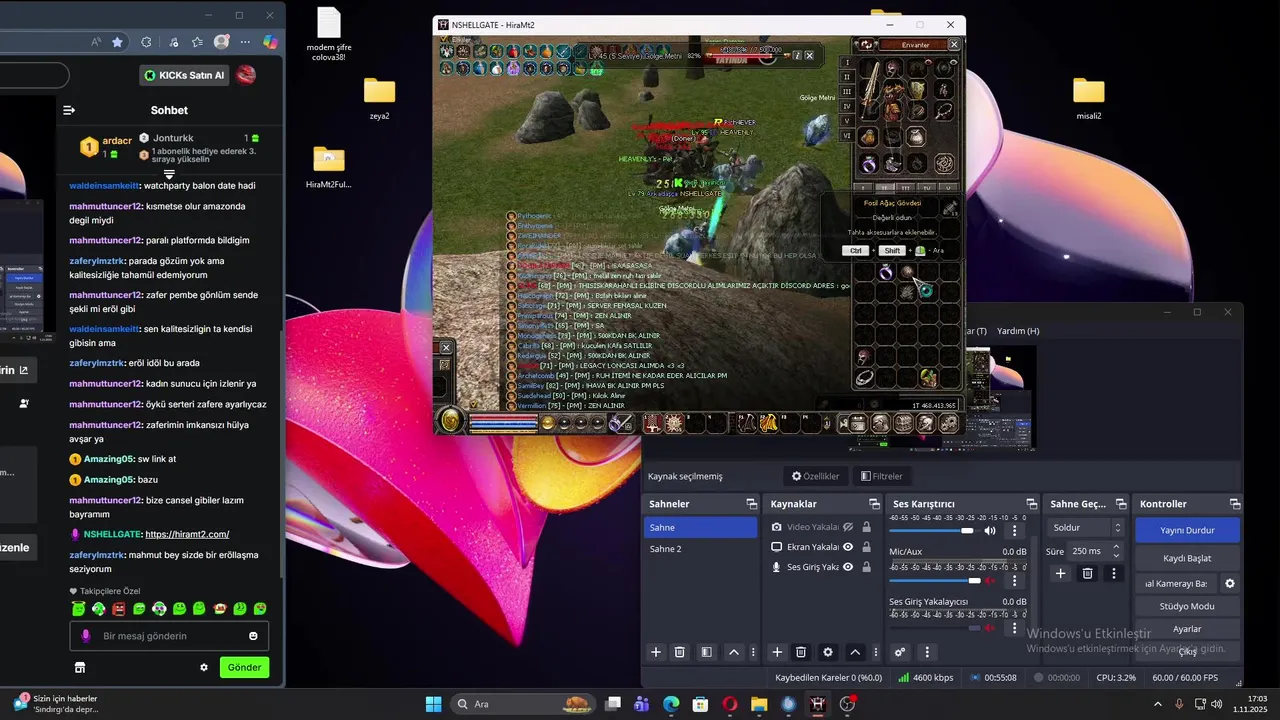Undock the Kontroller panel
This screenshot has width=1280, height=720.
[x=1235, y=504]
